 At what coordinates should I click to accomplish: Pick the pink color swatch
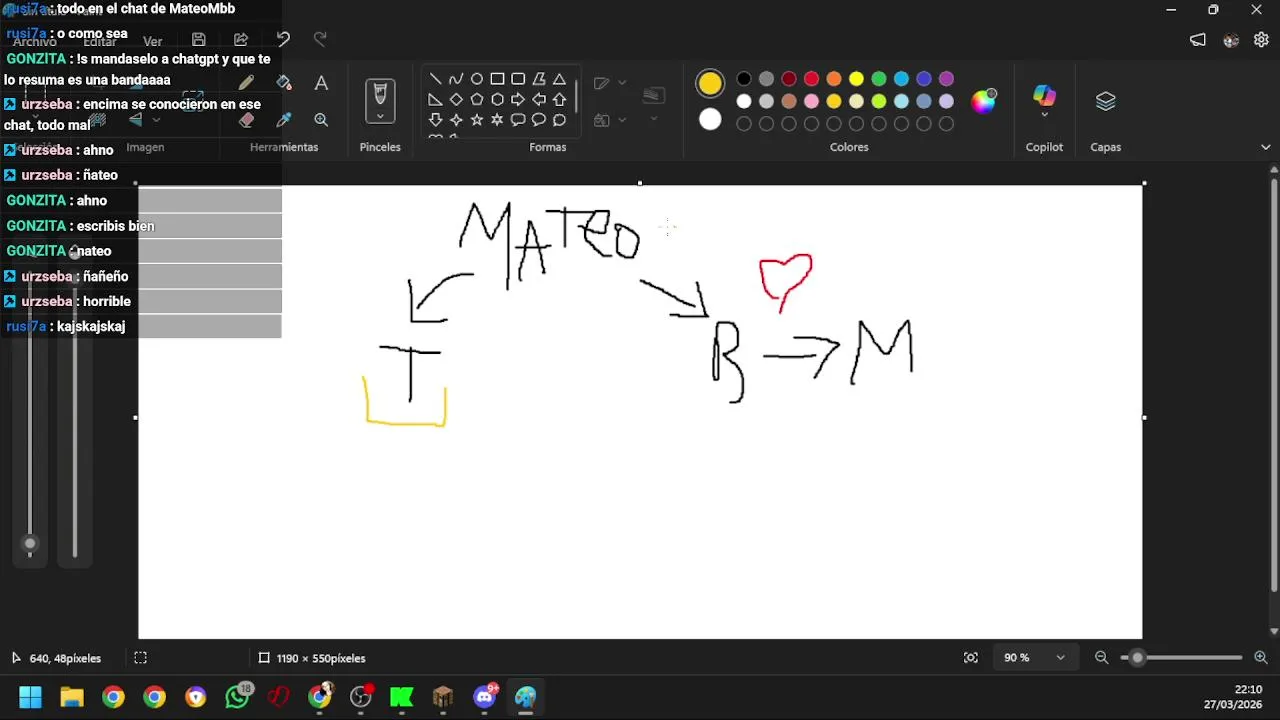point(811,101)
